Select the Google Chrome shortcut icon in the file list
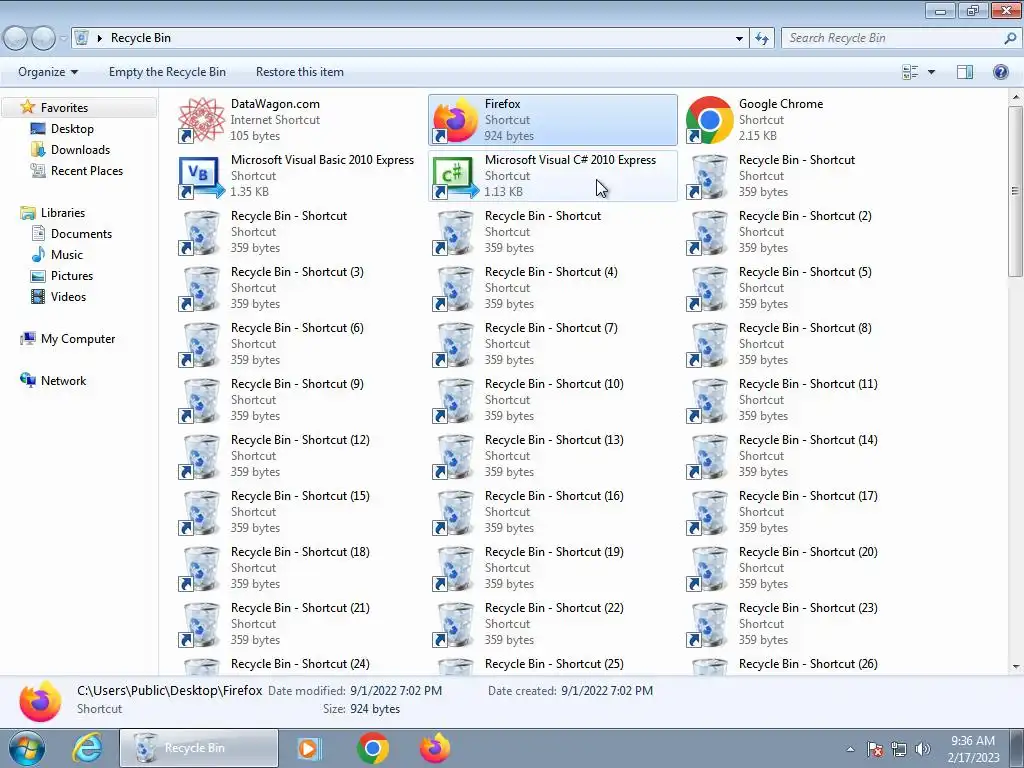 coord(709,120)
